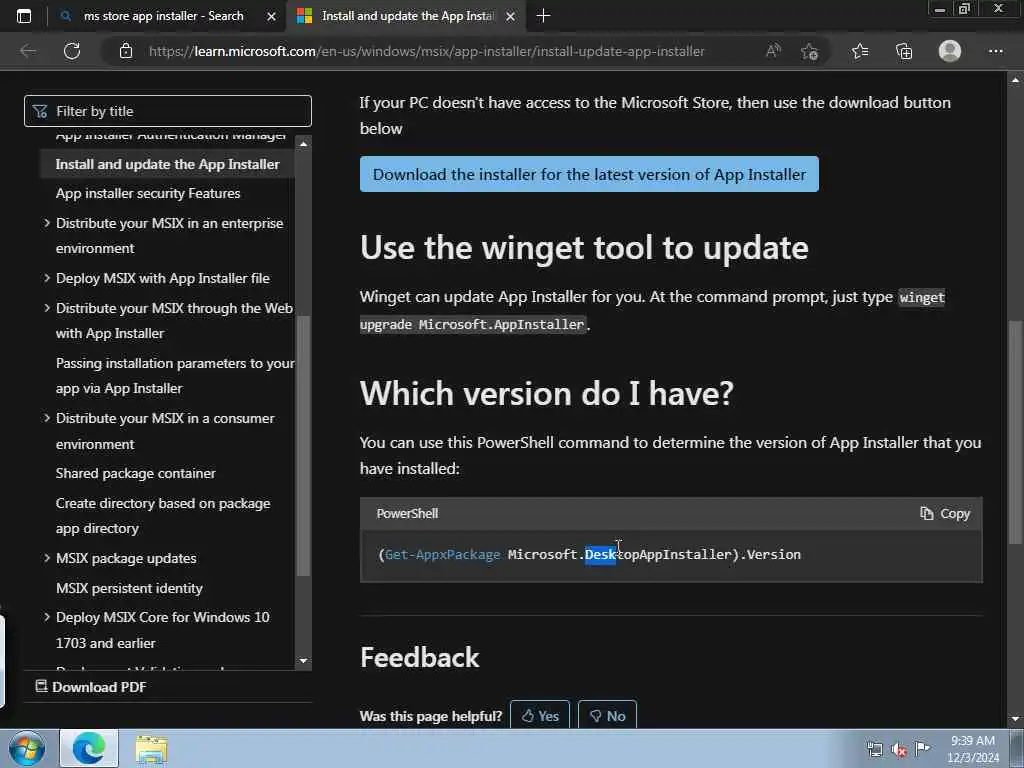
Task: Open 'App installer security Features' sidebar item
Action: [148, 193]
